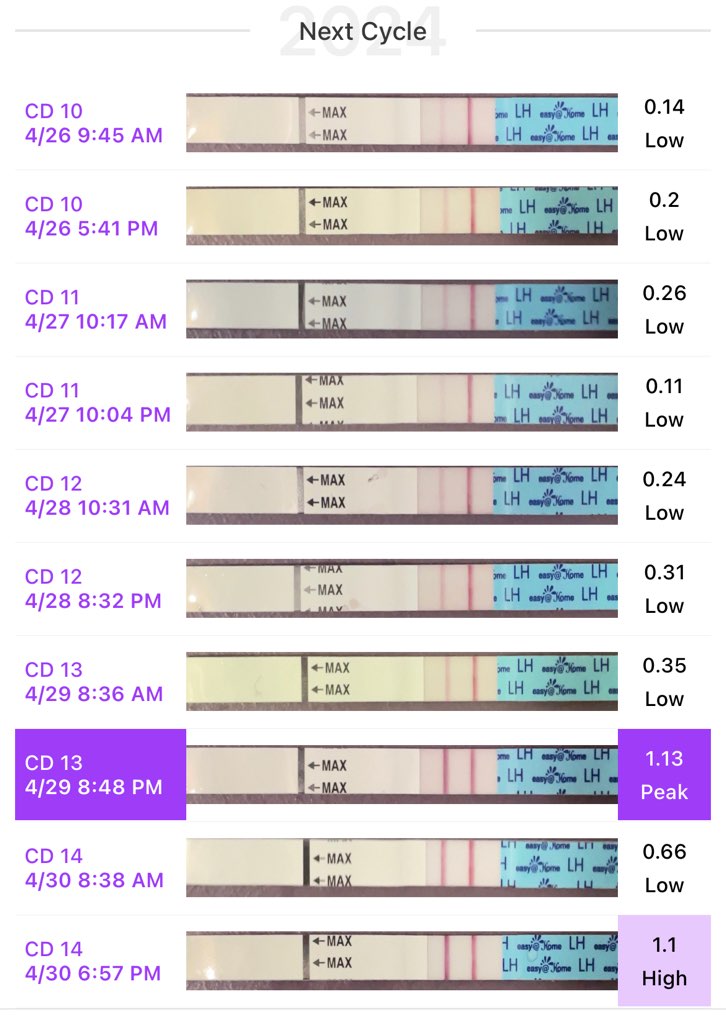
Task: Select the test strip photo for 4/28 8:32 PM
Action: (401, 588)
